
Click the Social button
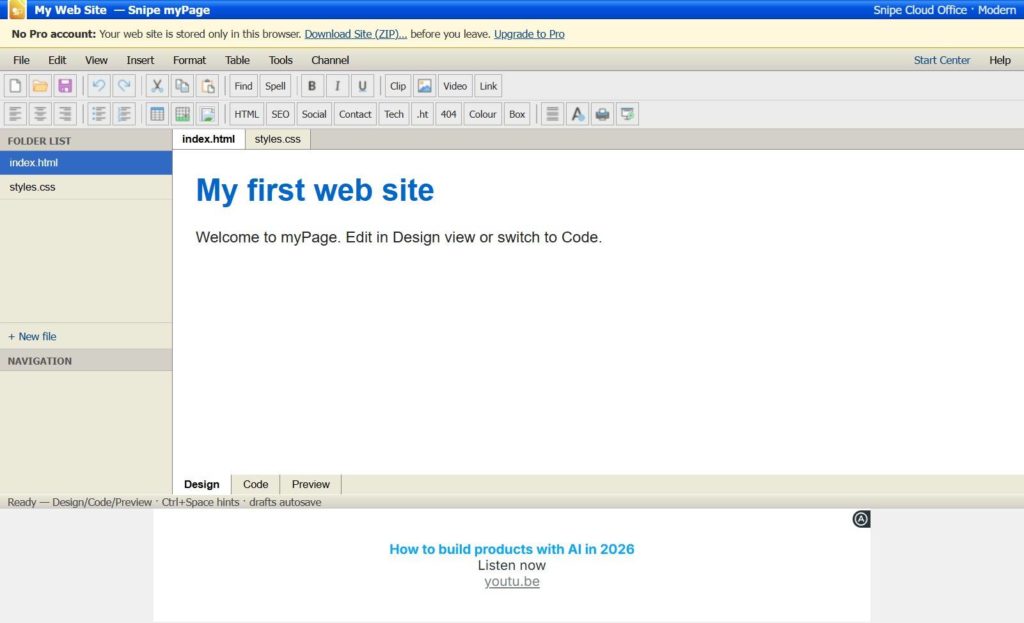pyautogui.click(x=314, y=114)
